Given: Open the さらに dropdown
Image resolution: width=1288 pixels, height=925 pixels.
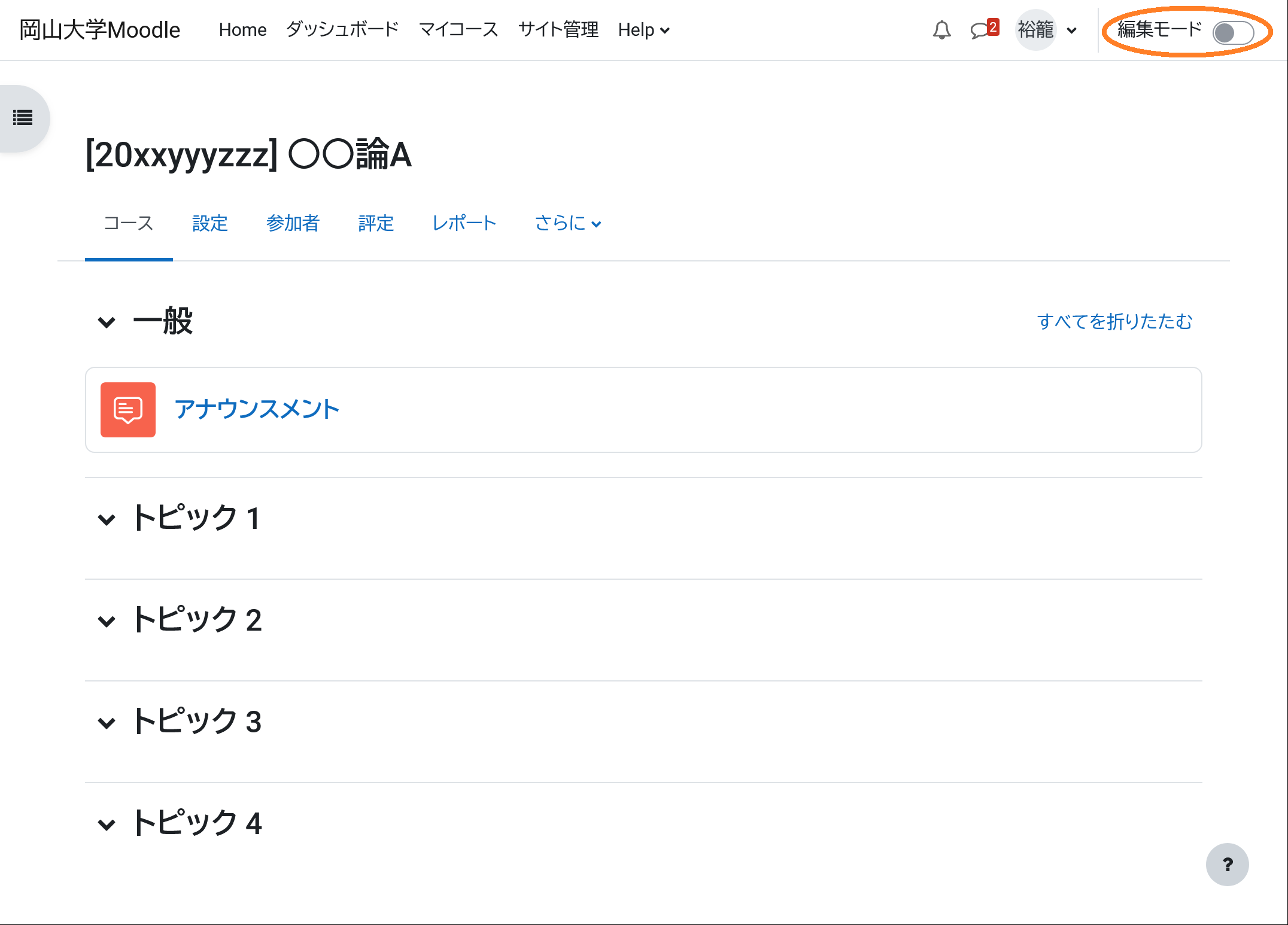Looking at the screenshot, I should [568, 223].
